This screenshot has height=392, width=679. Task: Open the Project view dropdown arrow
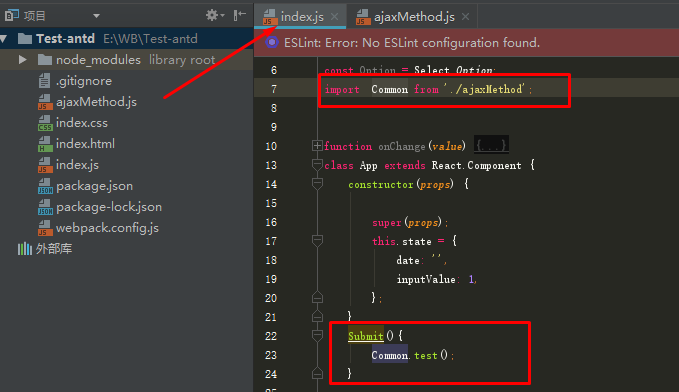point(96,16)
